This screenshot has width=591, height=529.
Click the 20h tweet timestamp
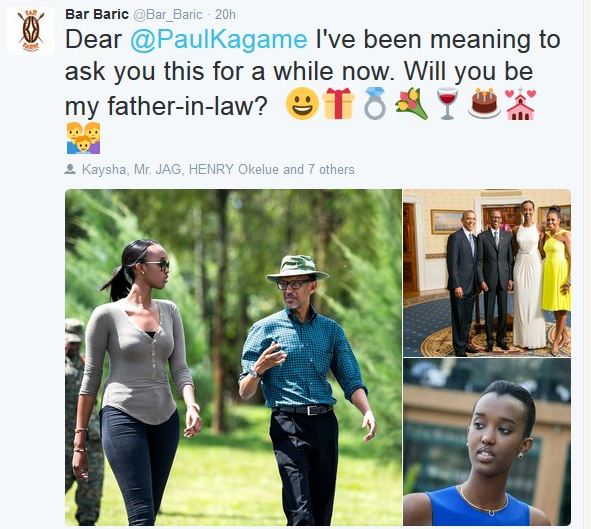tap(225, 15)
